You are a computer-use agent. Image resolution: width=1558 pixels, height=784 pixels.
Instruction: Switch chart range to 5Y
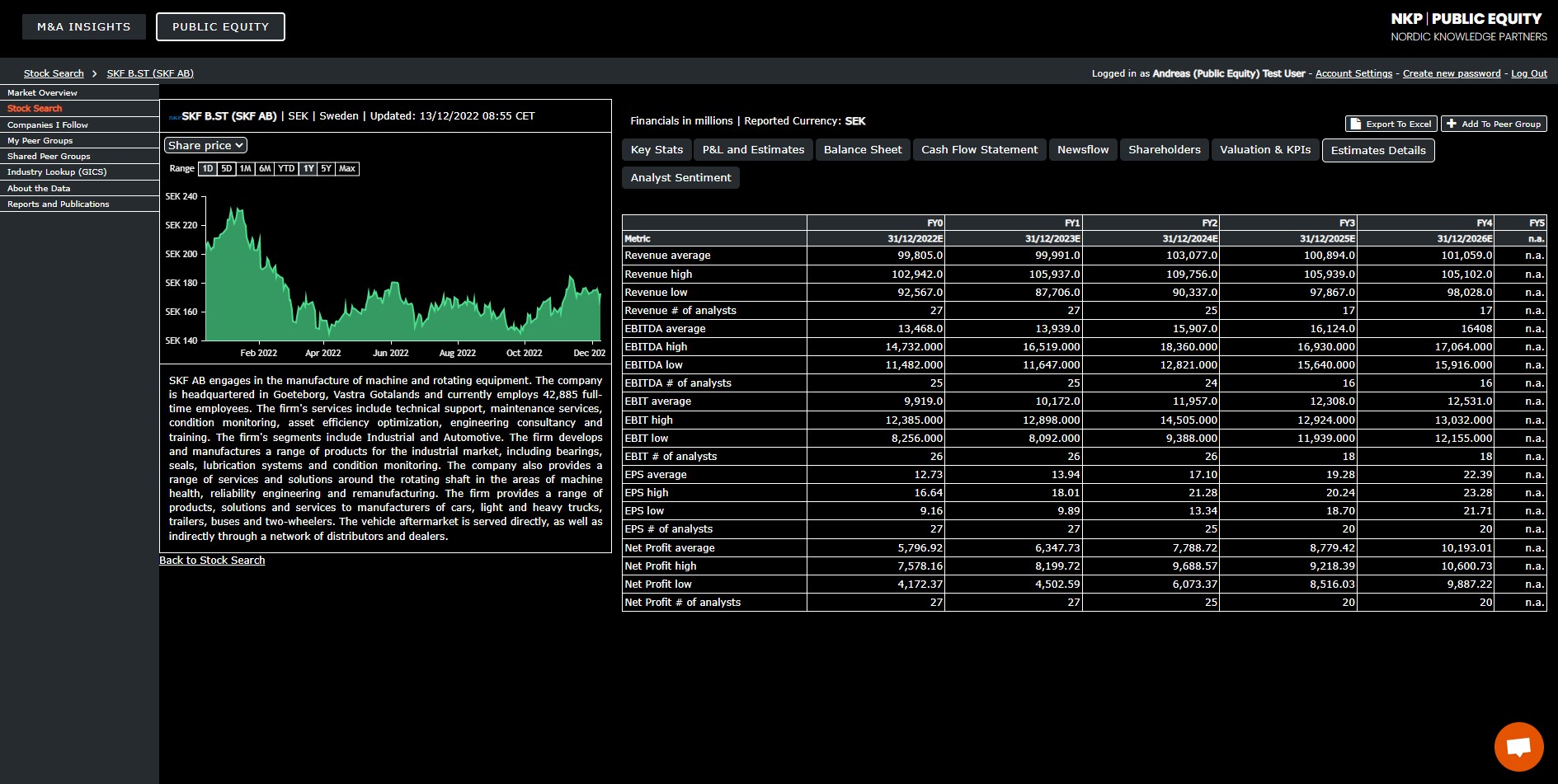pyautogui.click(x=327, y=169)
